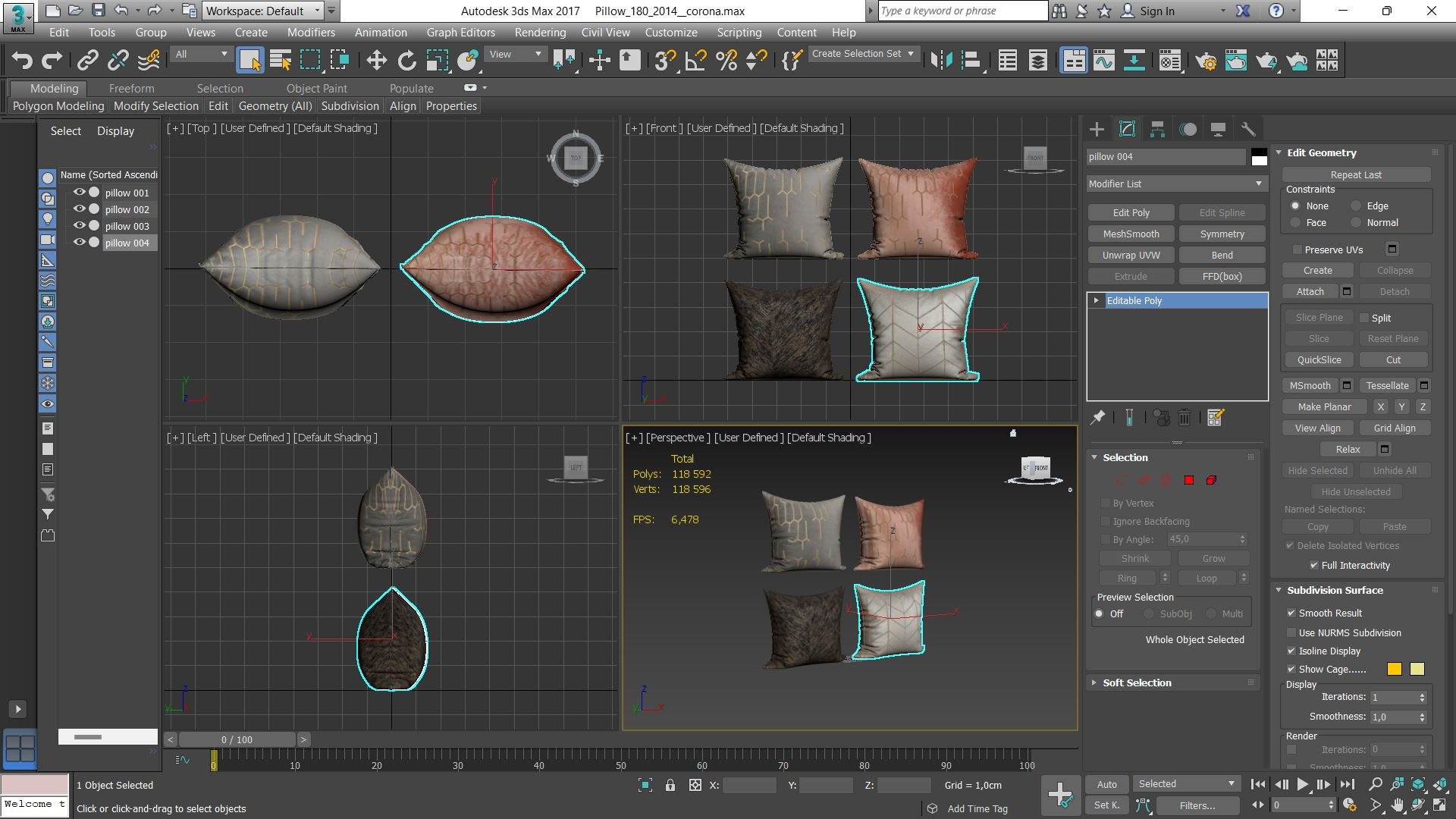
Task: Click the Undo arrow in main toolbar
Action: (22, 61)
